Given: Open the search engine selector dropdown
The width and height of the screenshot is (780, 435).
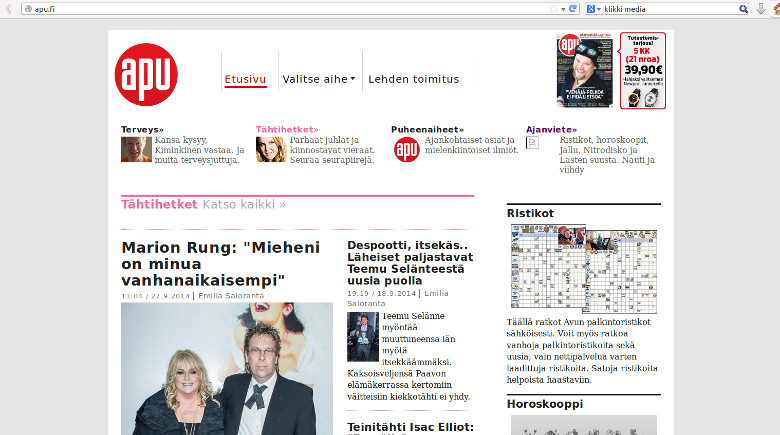Looking at the screenshot, I should pyautogui.click(x=593, y=9).
